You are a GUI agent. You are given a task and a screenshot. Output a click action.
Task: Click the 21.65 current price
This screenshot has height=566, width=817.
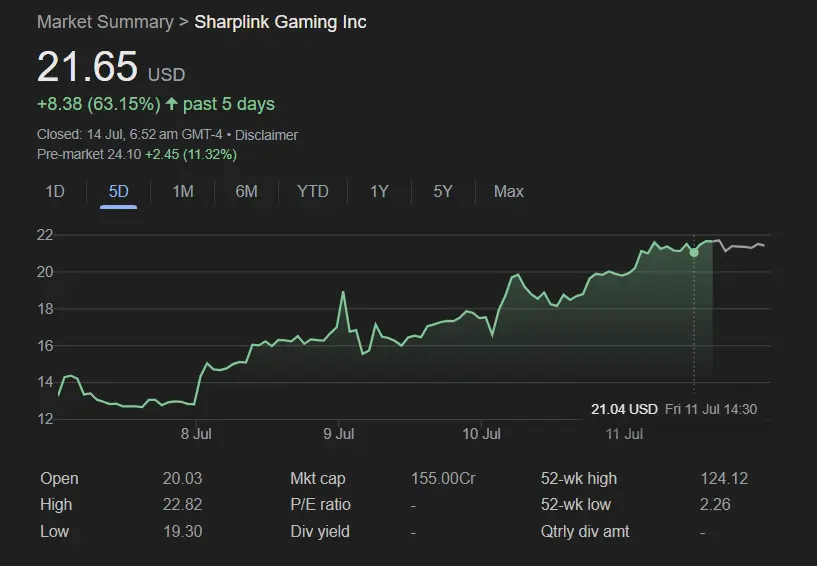(87, 67)
